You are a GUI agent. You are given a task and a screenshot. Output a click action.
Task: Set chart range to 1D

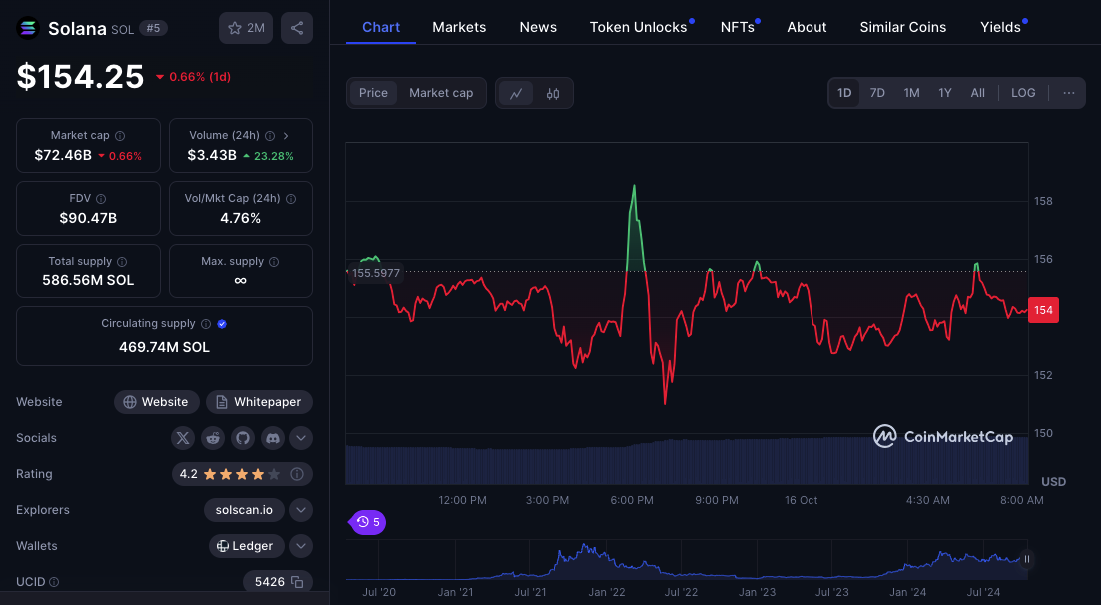(x=844, y=93)
